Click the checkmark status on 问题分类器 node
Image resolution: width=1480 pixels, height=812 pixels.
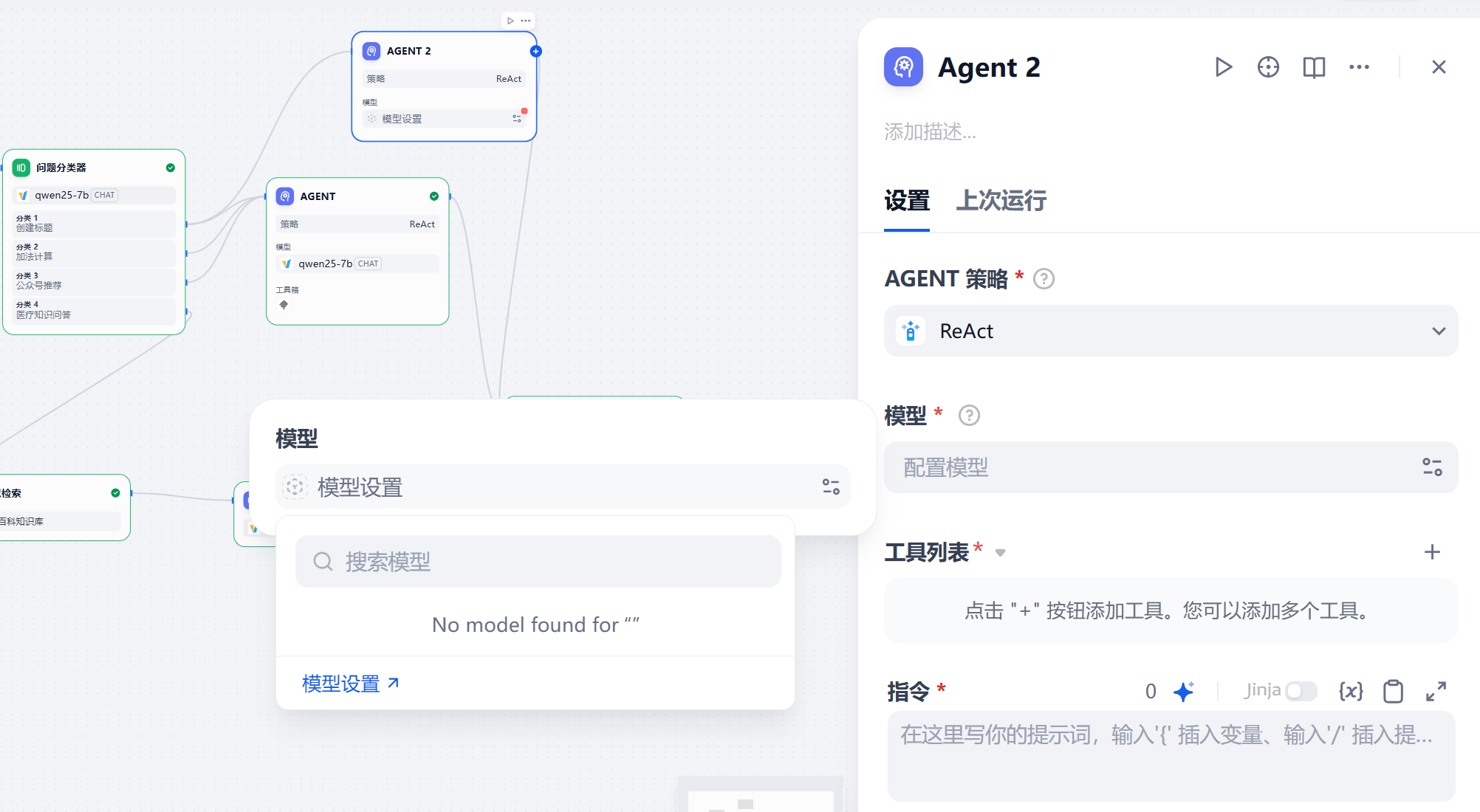click(170, 168)
